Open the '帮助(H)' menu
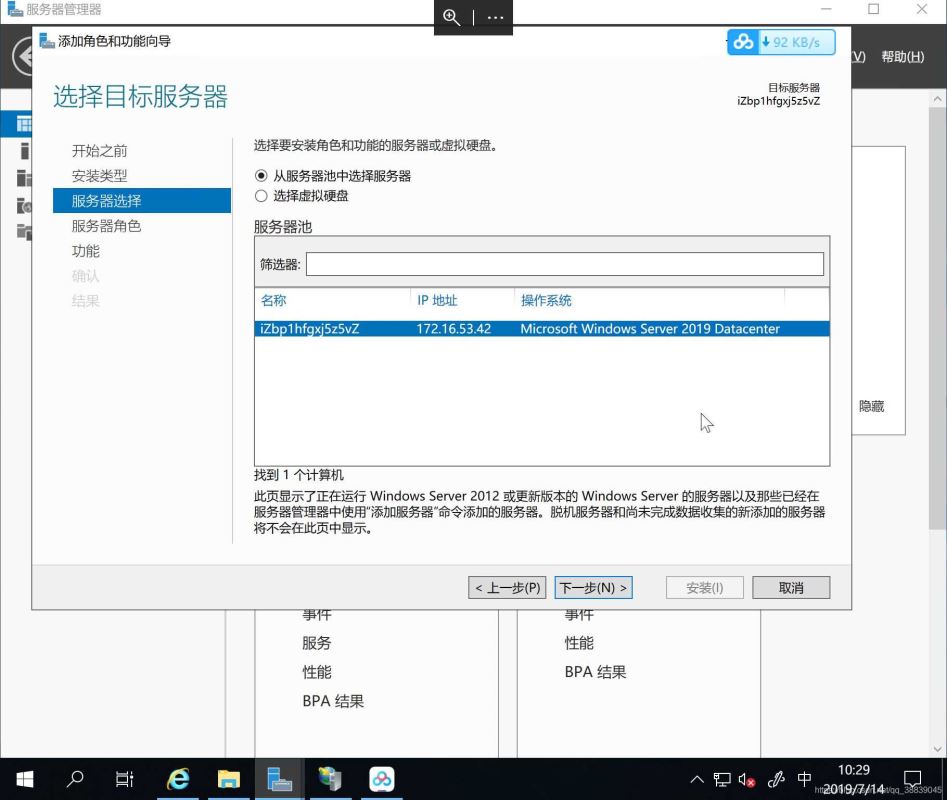Viewport: 947px width, 800px height. coord(902,56)
